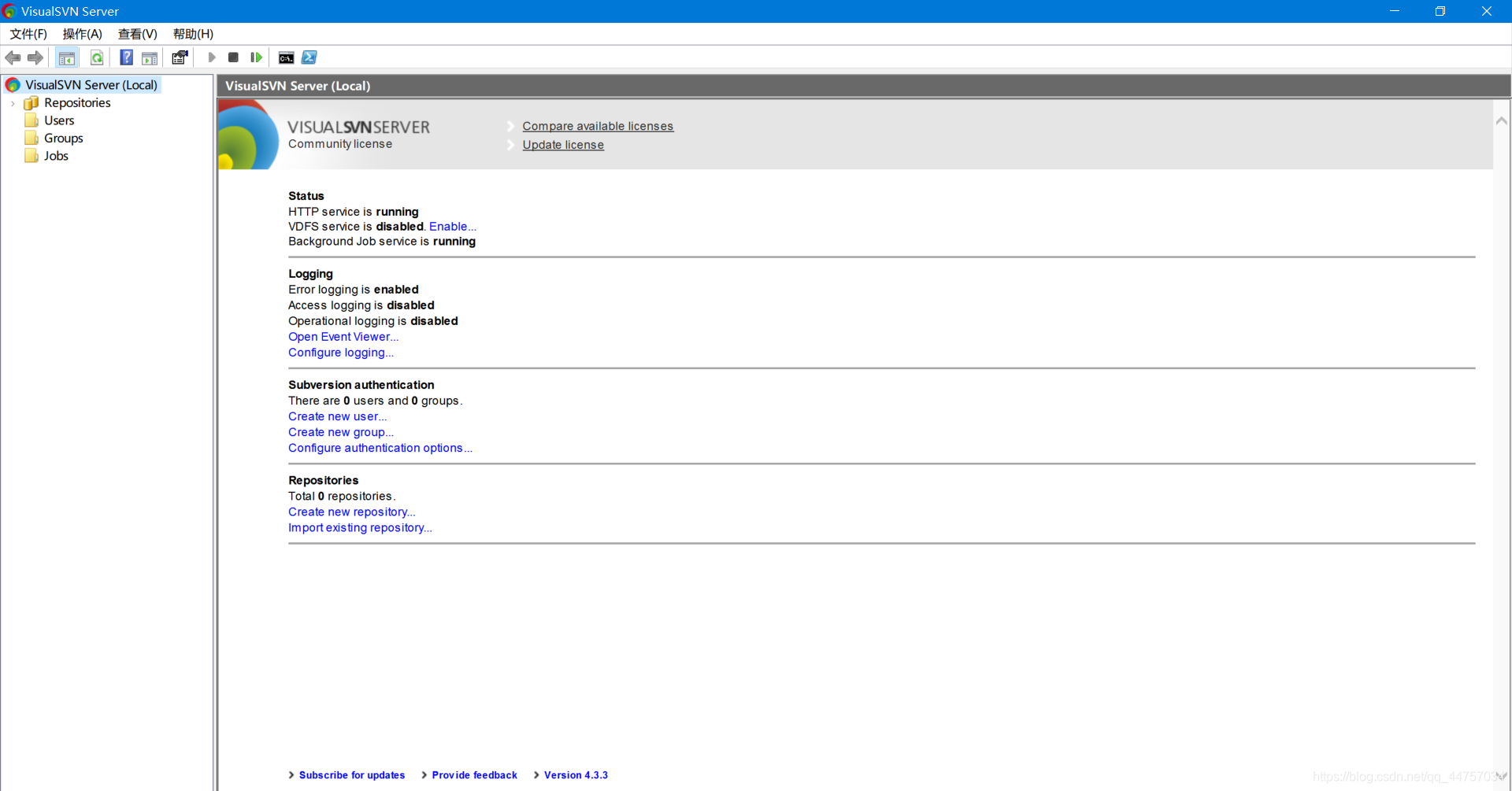Open the command prompt toolbar icon

tap(287, 57)
